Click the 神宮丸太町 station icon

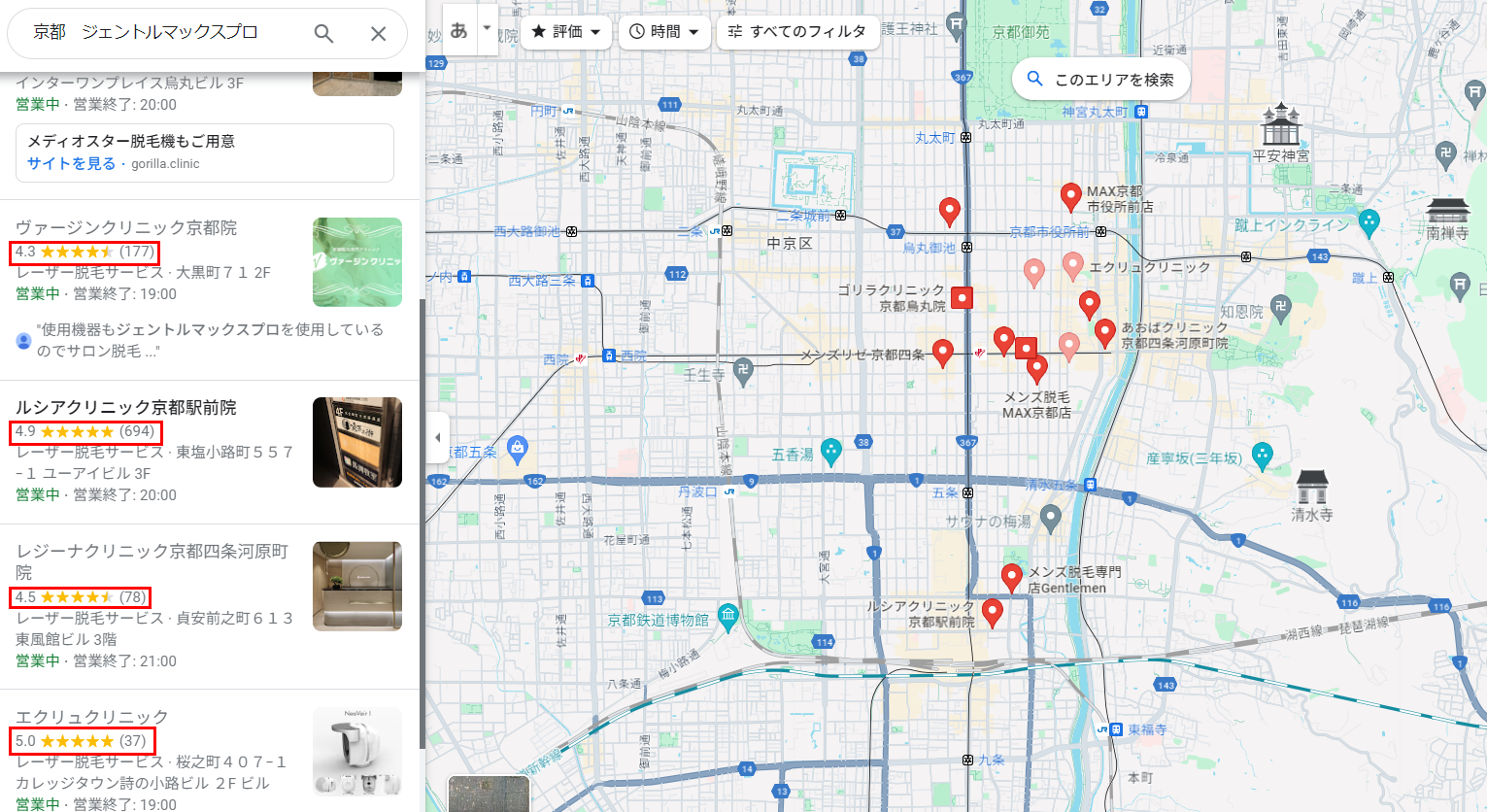click(x=1140, y=112)
